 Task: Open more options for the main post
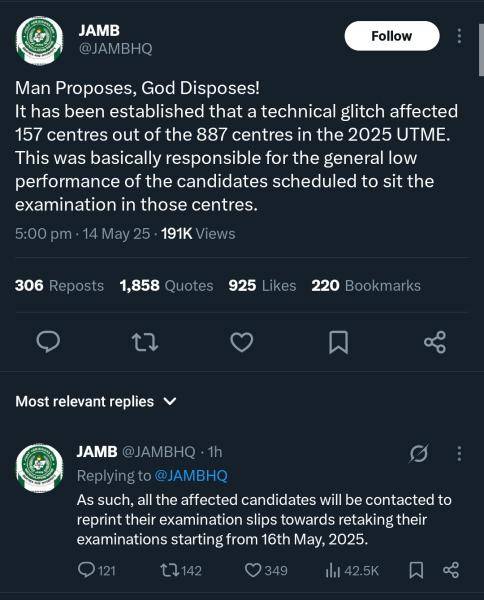(x=459, y=36)
